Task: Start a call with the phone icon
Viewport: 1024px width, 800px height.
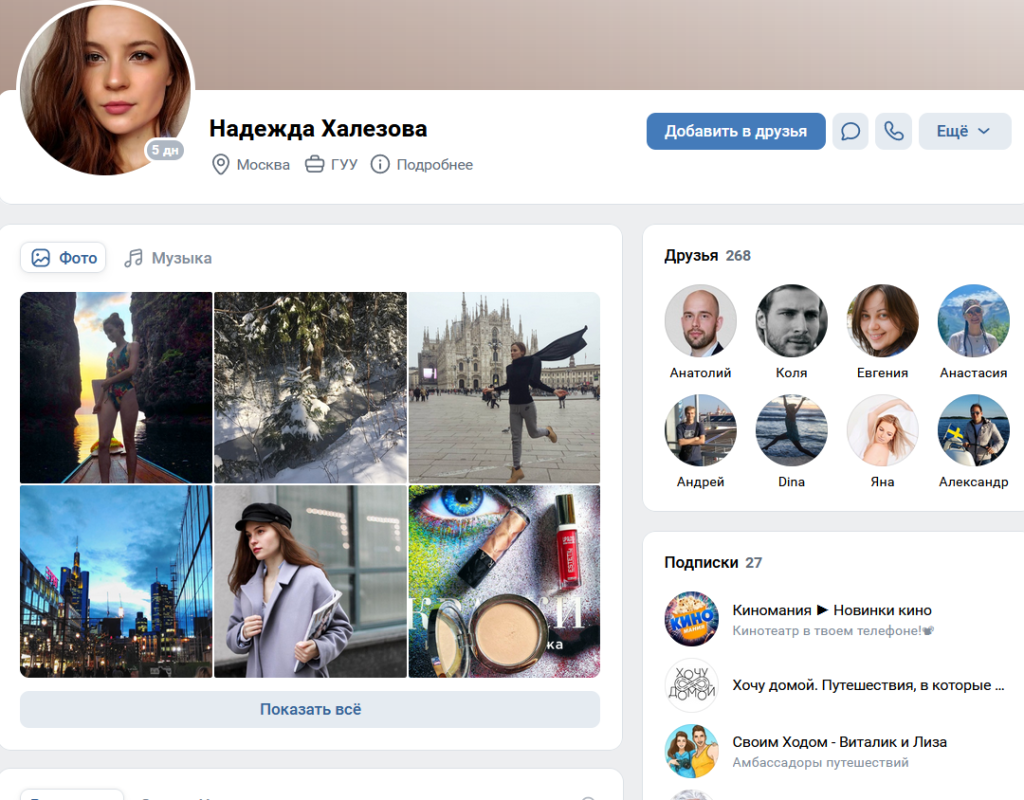Action: 893,131
